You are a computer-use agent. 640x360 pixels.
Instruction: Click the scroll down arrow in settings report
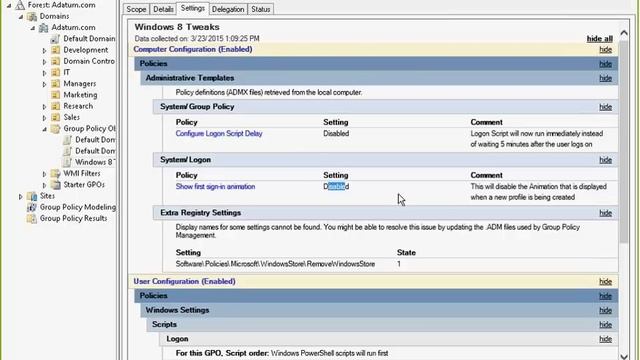pos(624,356)
